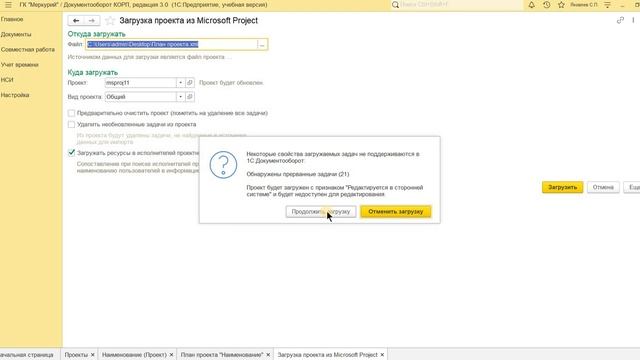Close the Наименование (Проект) tab
This screenshot has width=640, height=360.
click(171, 355)
